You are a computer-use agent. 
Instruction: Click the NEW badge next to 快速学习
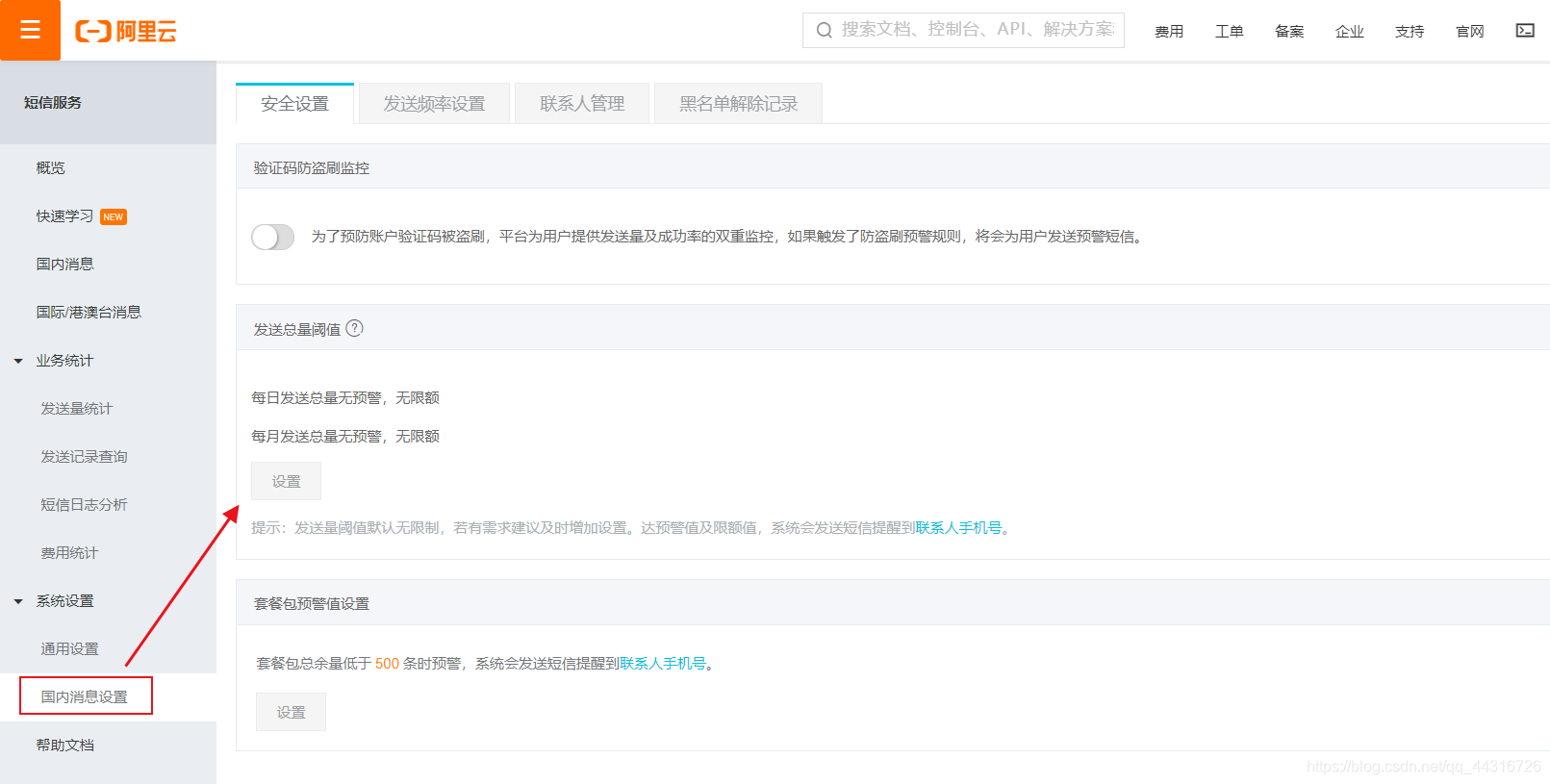114,217
